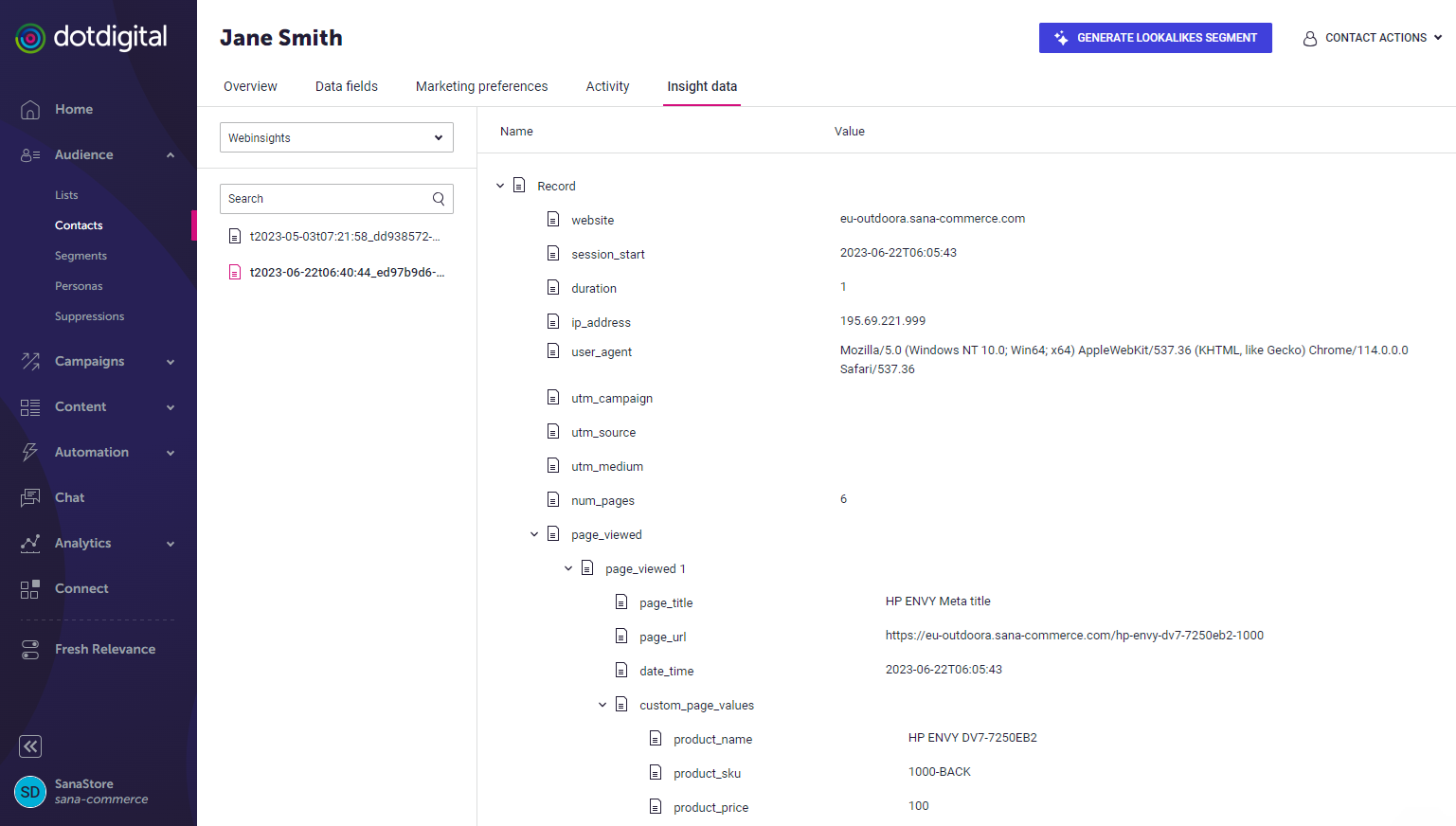Expand the Automation menu chevron
This screenshot has width=1456, height=826.
pyautogui.click(x=171, y=453)
